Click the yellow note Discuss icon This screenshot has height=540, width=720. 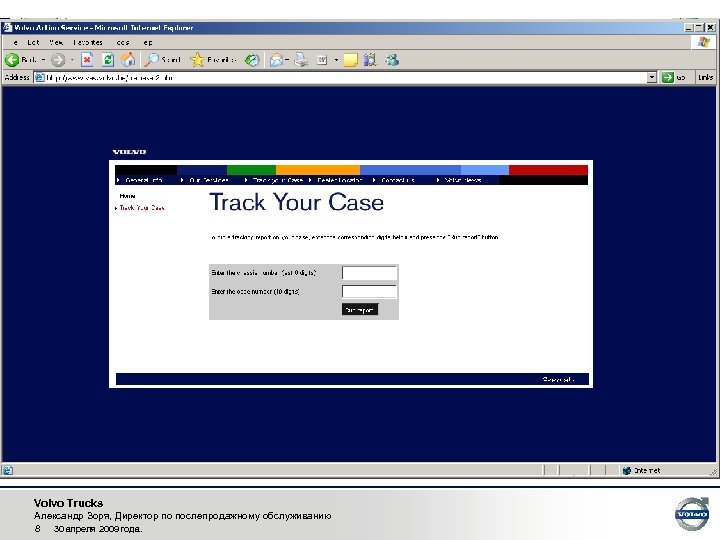coord(350,60)
